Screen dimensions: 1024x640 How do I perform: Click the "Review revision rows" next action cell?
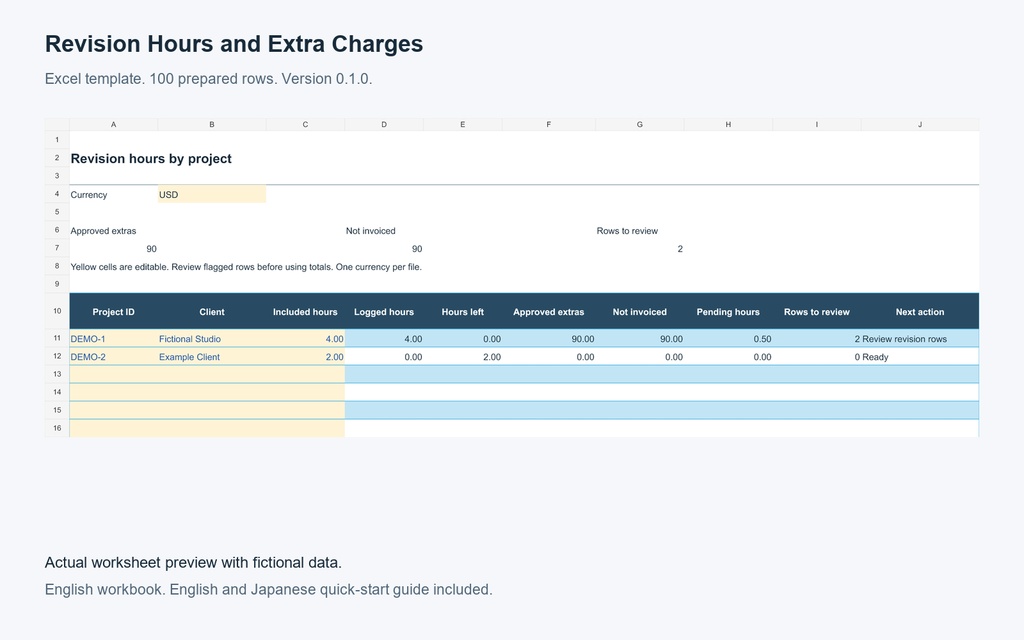point(920,338)
